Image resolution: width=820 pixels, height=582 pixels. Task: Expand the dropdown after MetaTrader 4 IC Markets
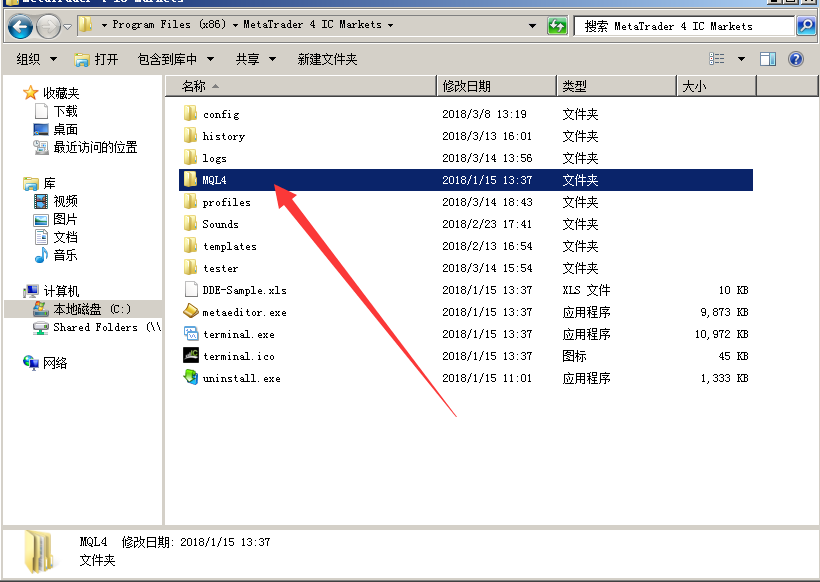390,25
